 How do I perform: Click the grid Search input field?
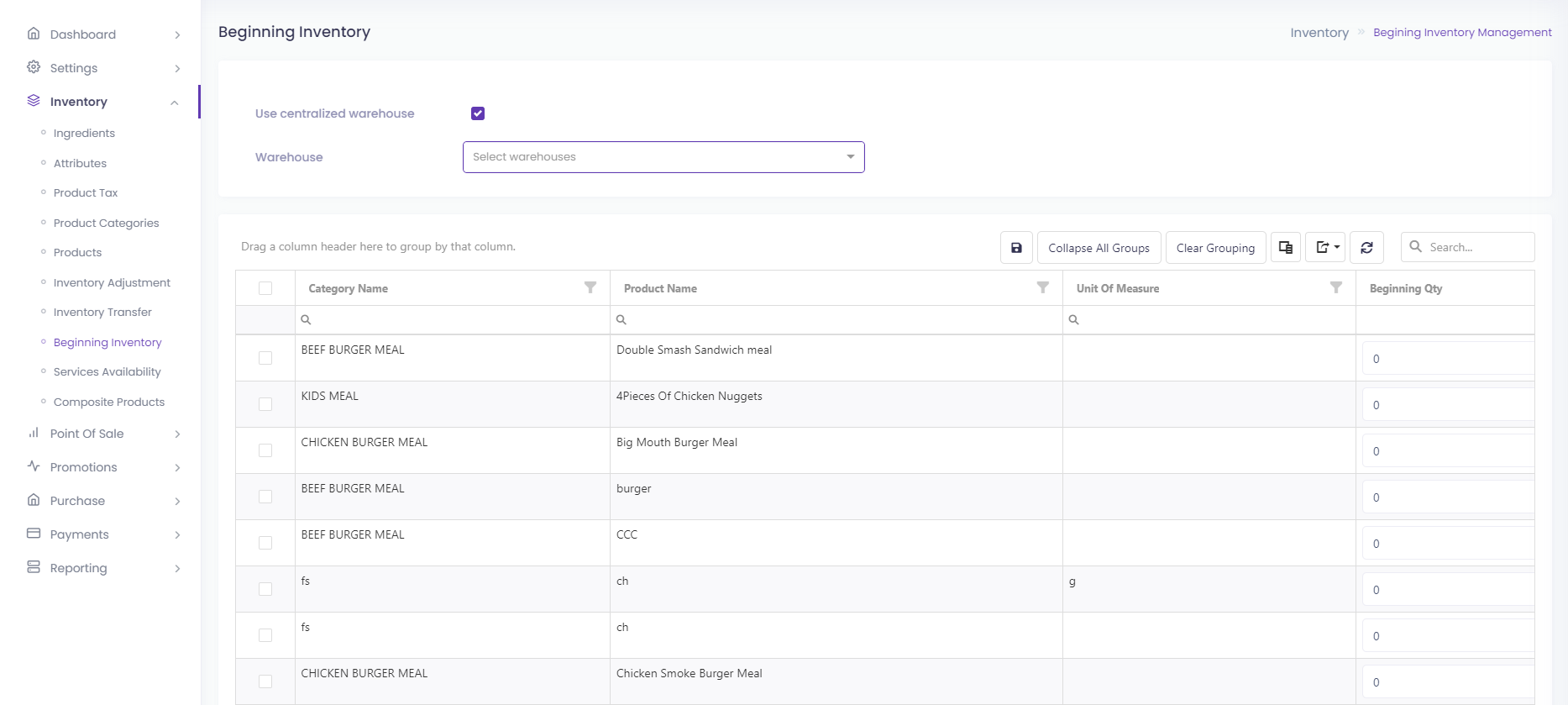tap(1468, 247)
